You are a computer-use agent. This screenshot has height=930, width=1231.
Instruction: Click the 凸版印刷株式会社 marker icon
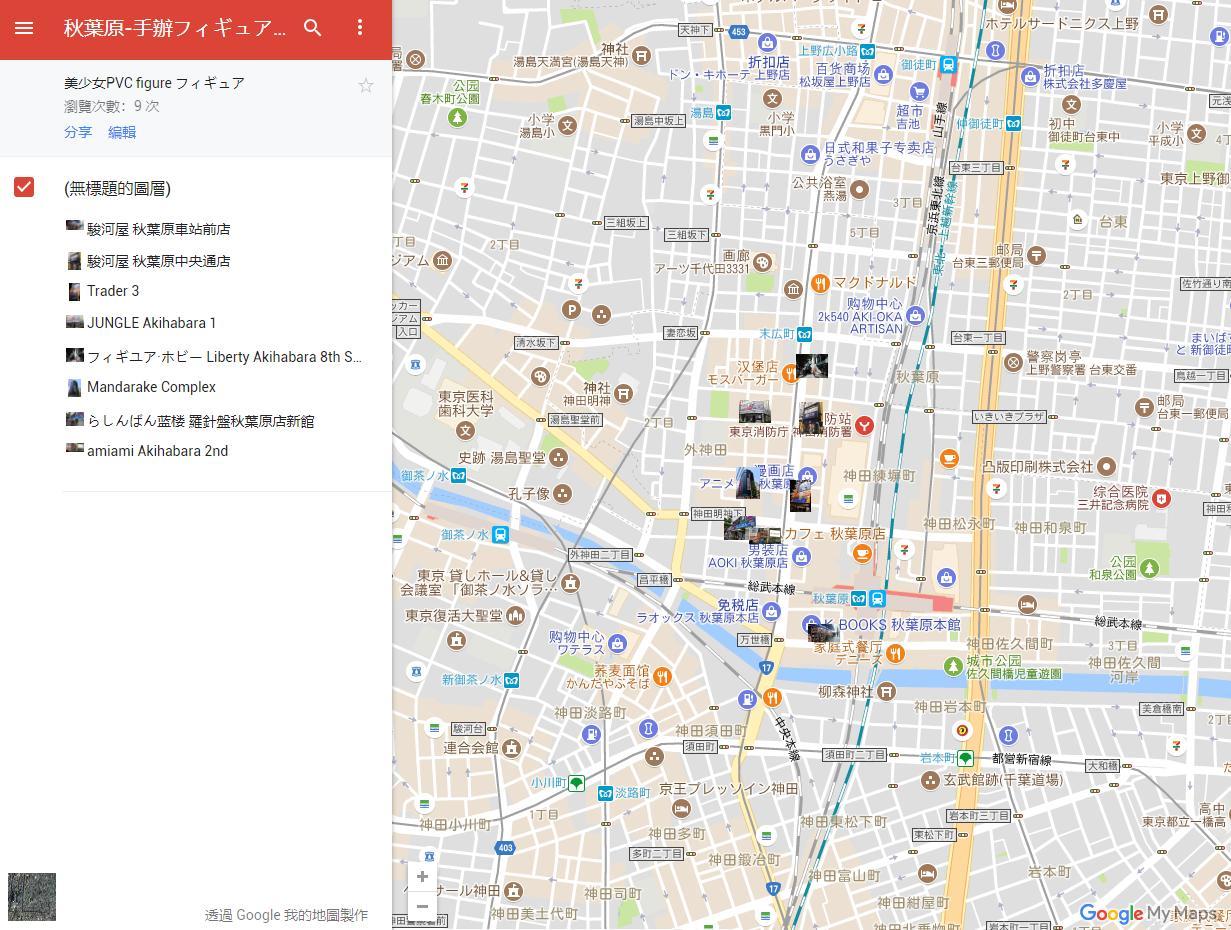[1106, 467]
